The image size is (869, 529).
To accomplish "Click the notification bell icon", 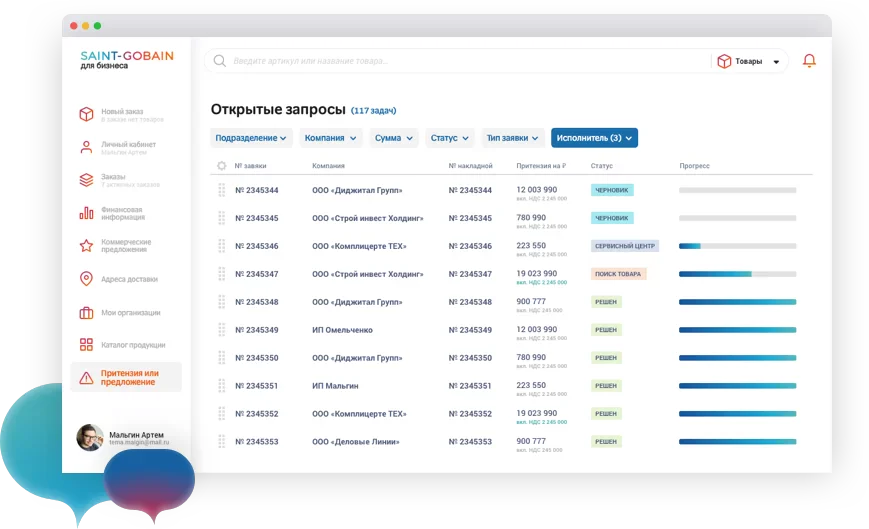I will pyautogui.click(x=809, y=61).
